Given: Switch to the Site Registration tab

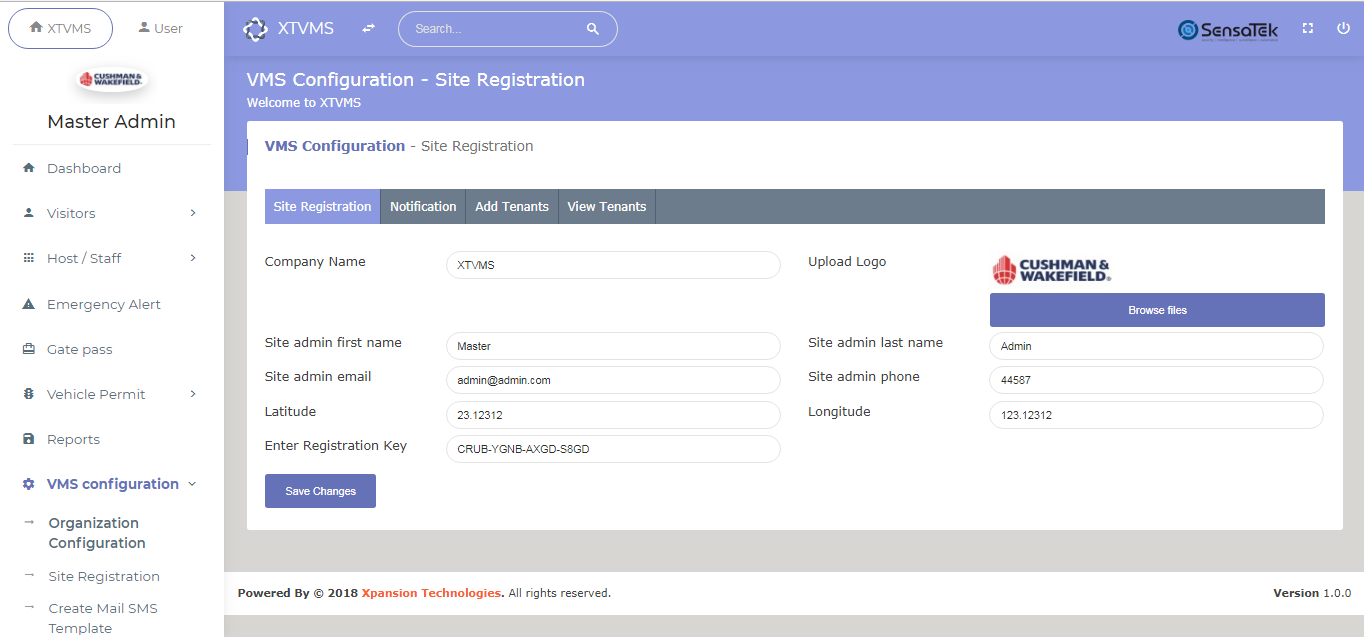Looking at the screenshot, I should click(x=322, y=207).
